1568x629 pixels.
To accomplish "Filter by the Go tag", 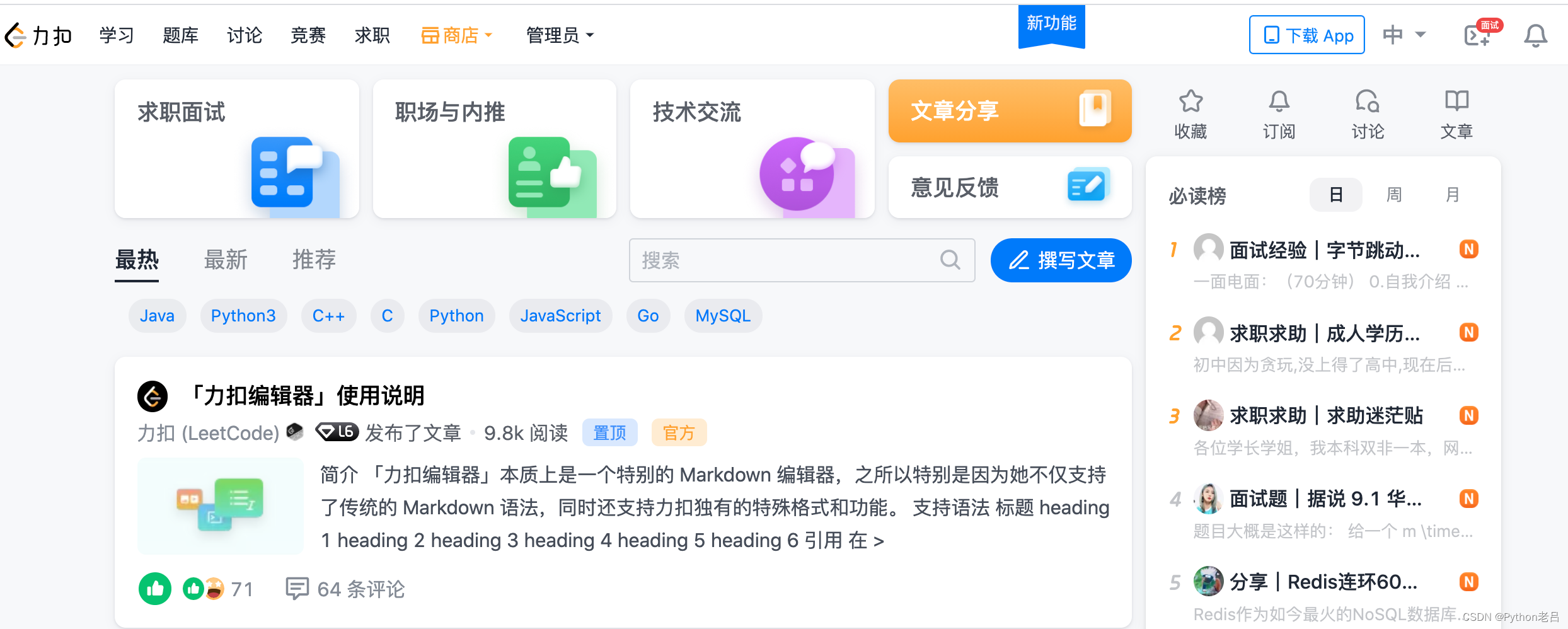I will click(x=648, y=316).
